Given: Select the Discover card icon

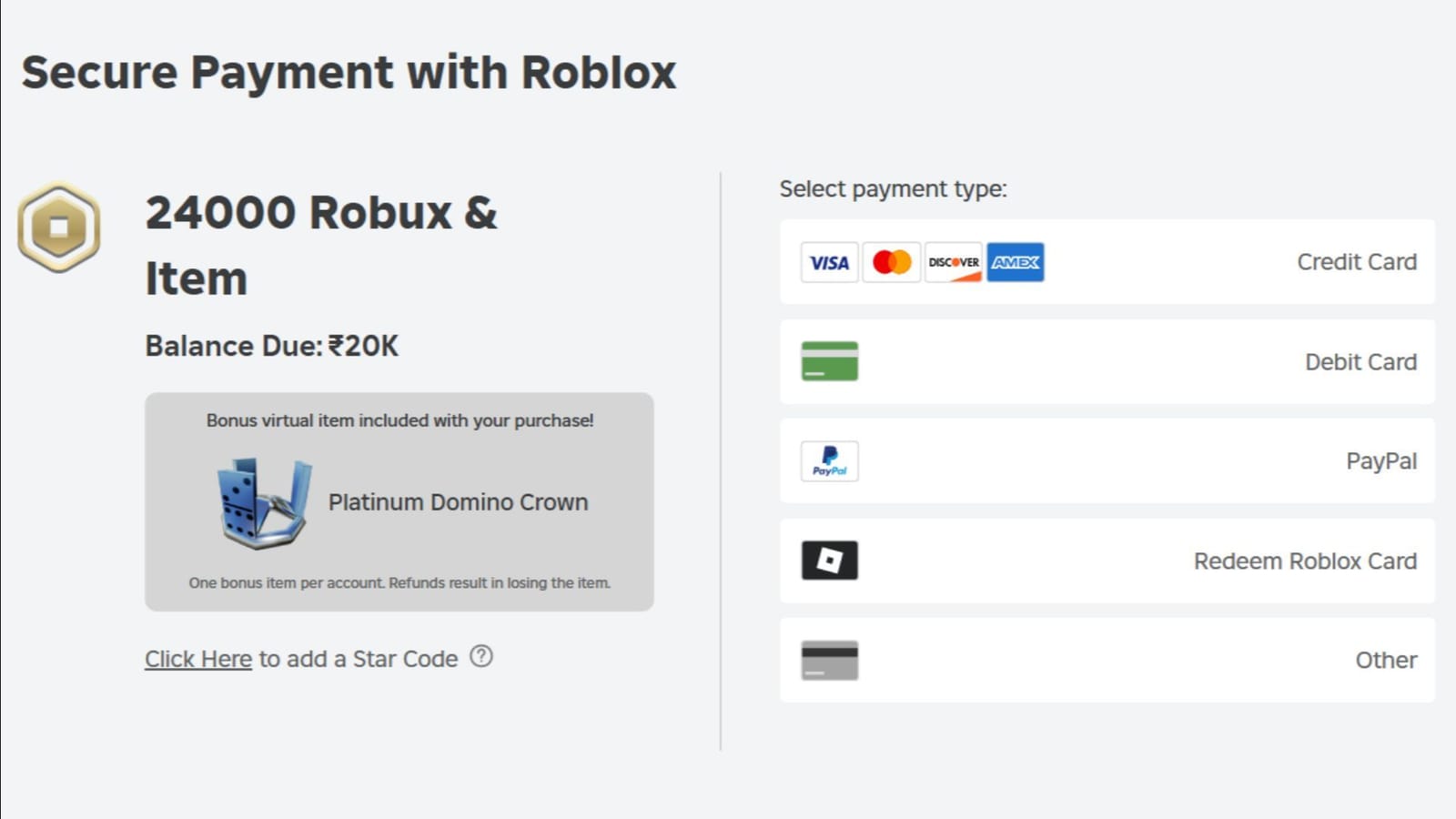Looking at the screenshot, I should [x=953, y=262].
